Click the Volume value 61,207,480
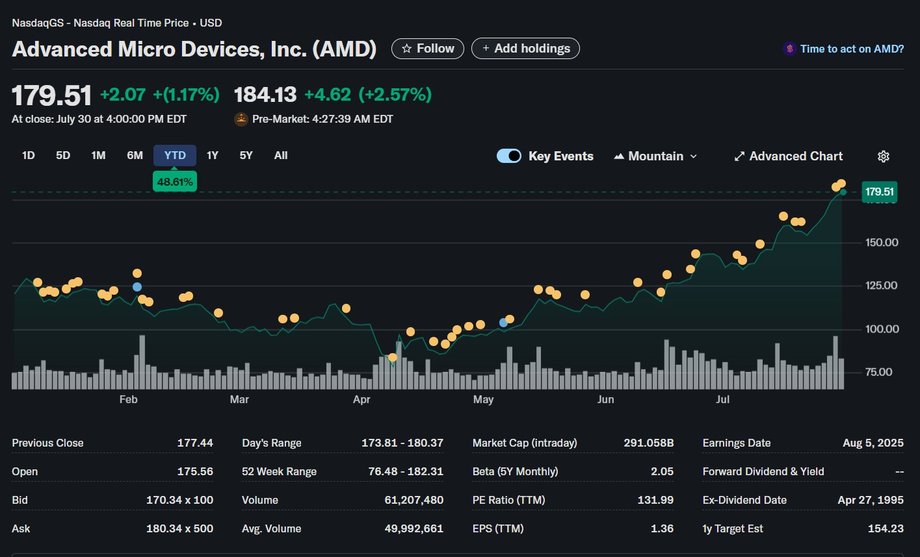 (414, 500)
